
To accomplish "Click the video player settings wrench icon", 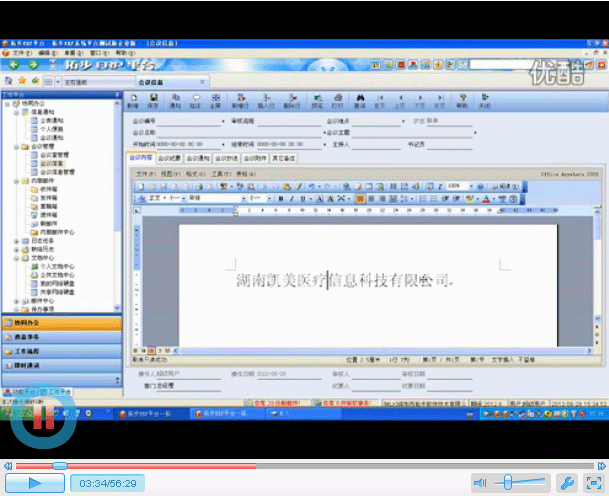I will click(565, 482).
